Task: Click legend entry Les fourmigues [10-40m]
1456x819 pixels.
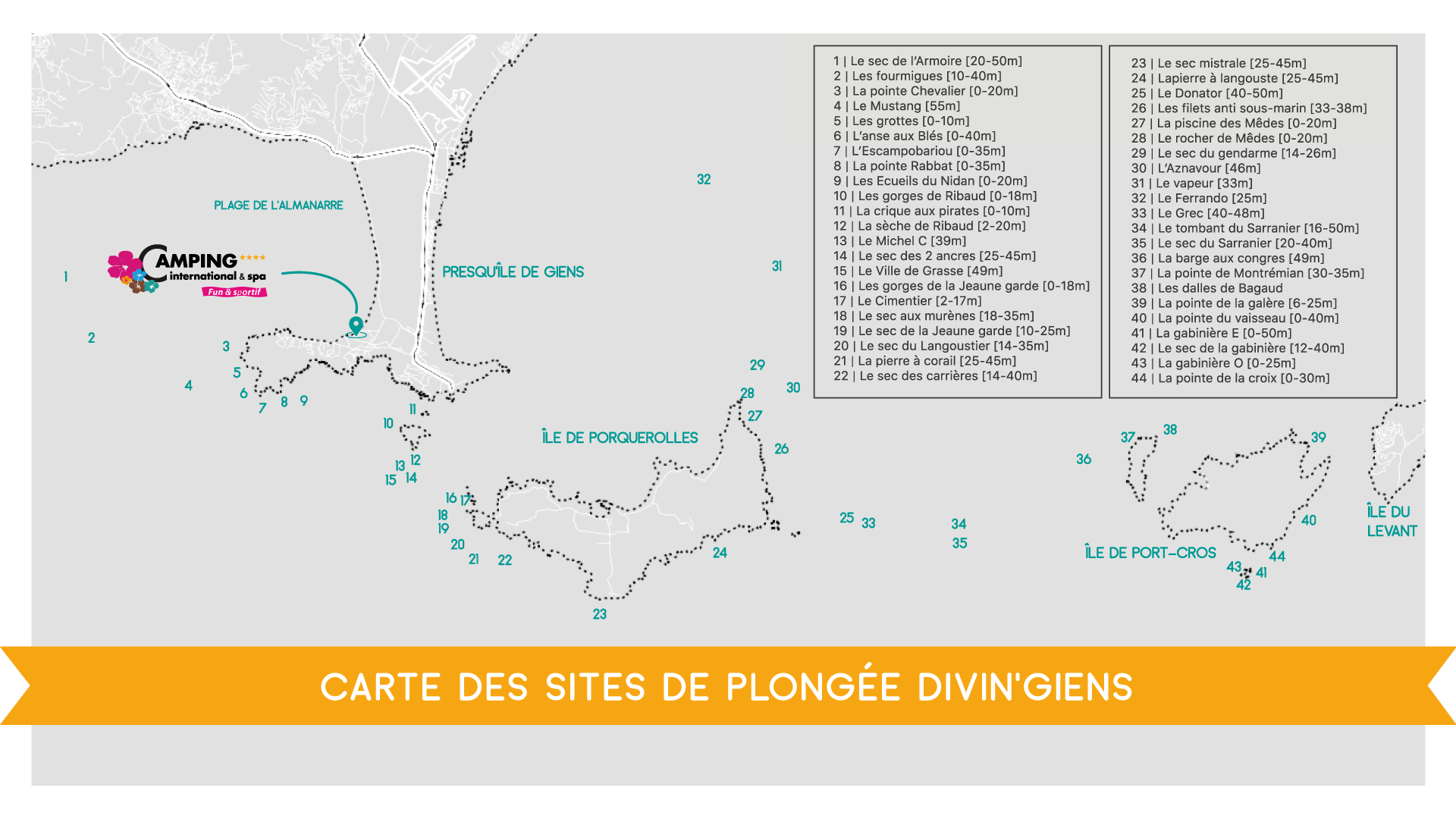Action: pyautogui.click(x=918, y=76)
